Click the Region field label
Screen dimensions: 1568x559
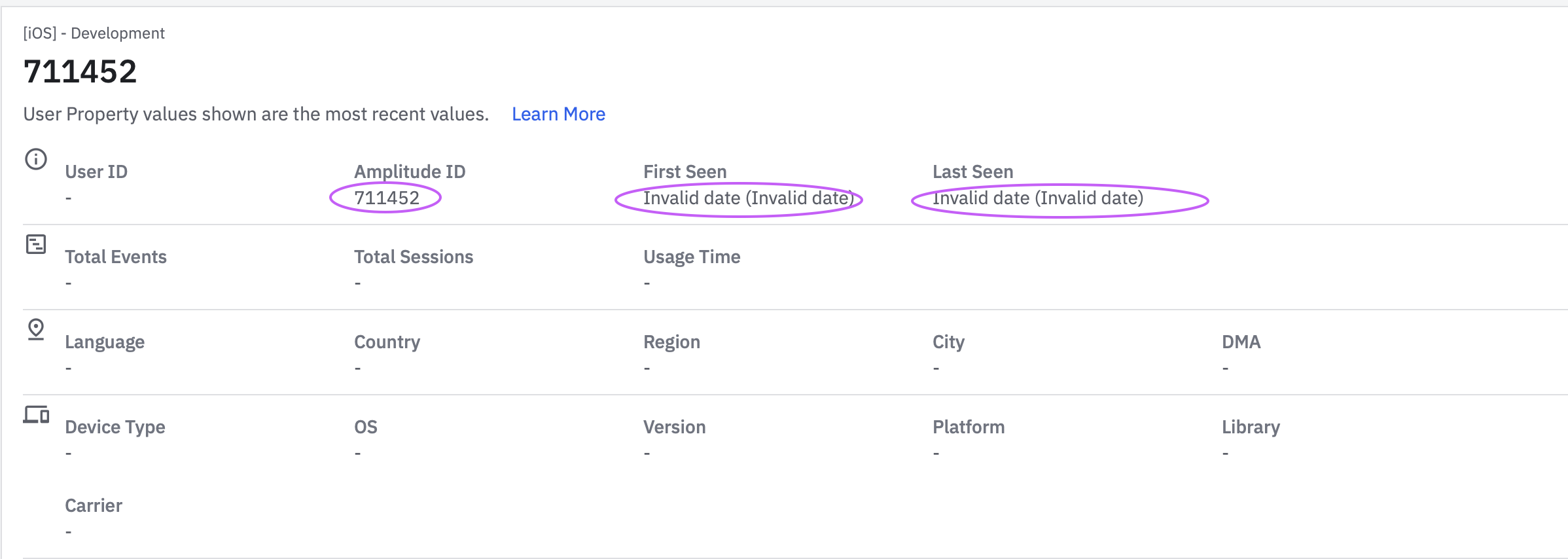tap(671, 342)
